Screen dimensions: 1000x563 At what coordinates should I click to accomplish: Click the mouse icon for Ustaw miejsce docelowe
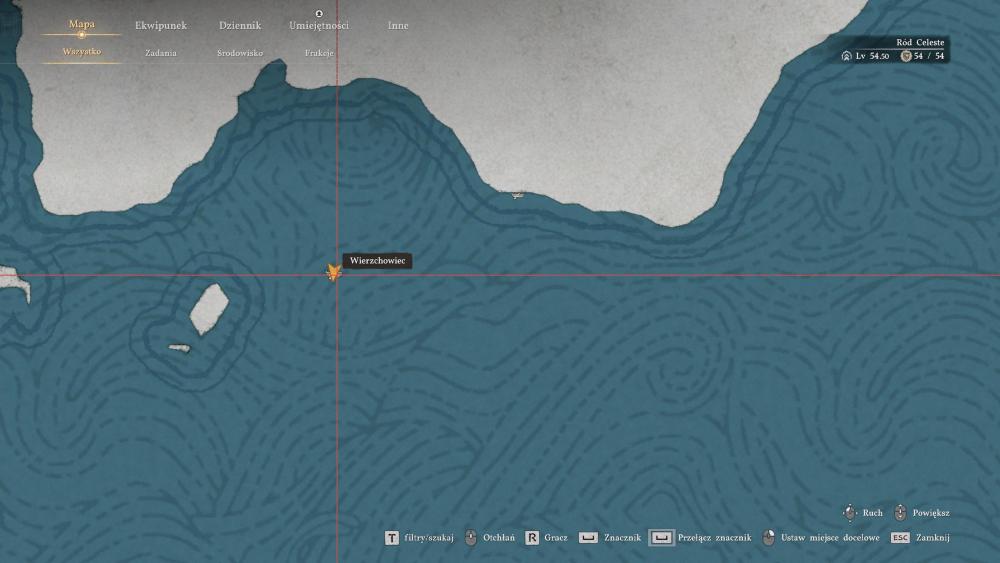coord(768,537)
